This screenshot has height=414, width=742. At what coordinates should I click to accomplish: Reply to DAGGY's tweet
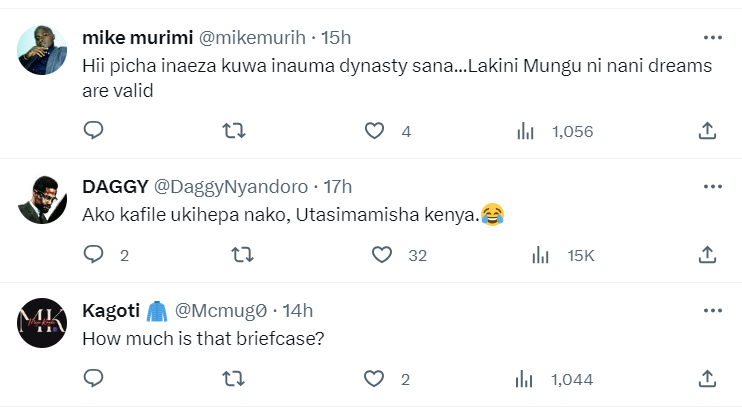(93, 255)
